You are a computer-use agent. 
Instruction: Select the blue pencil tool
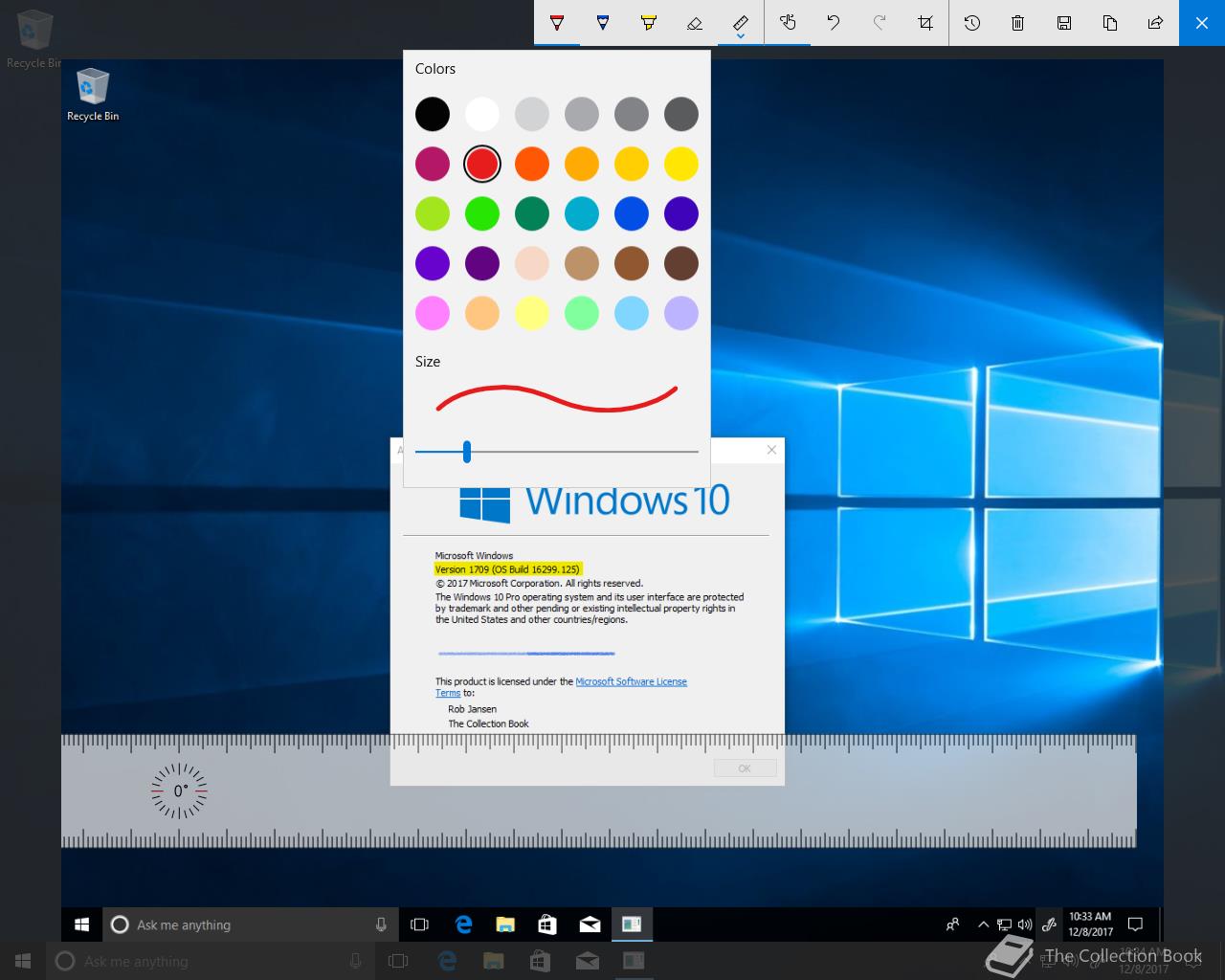tap(603, 23)
